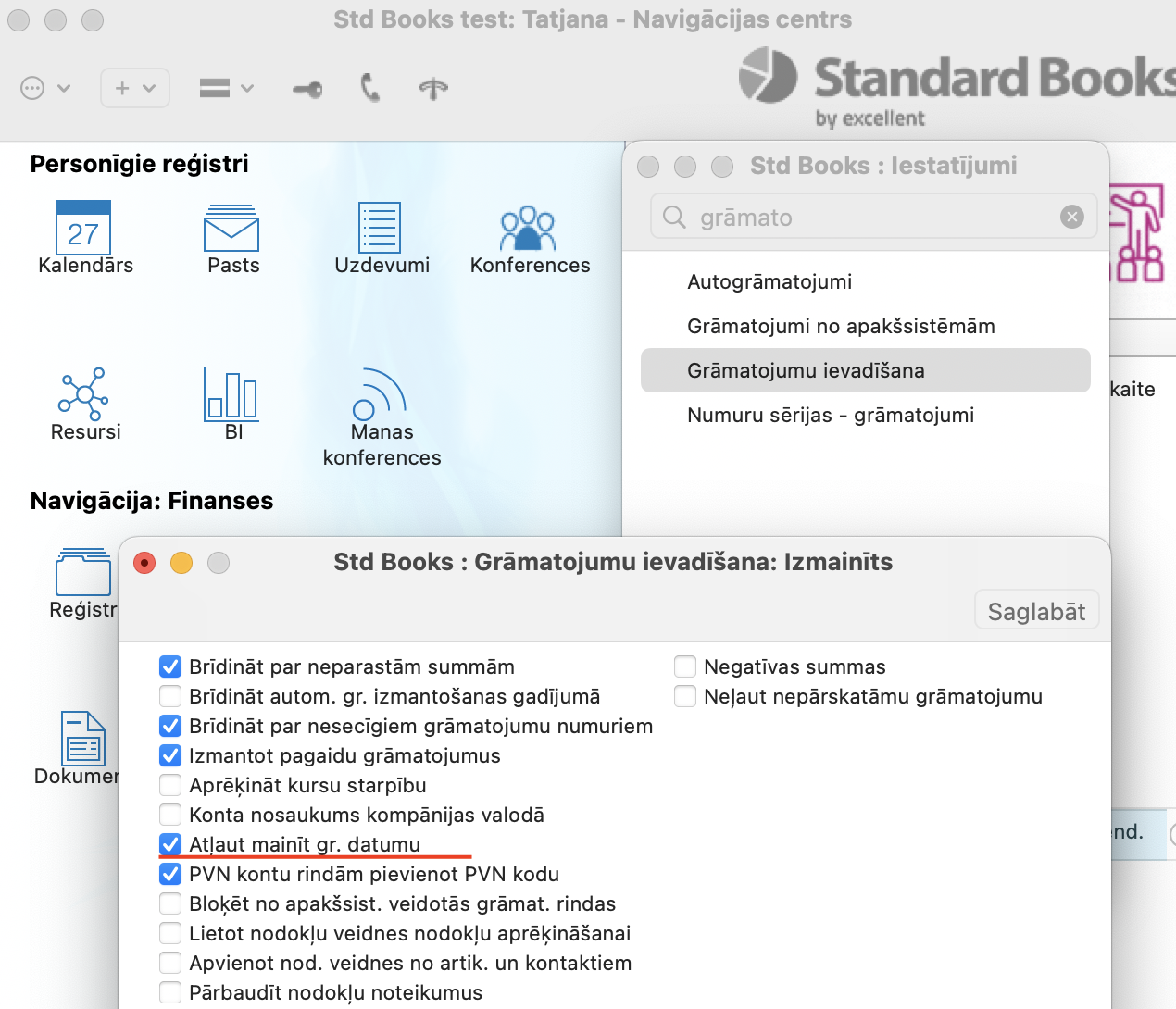The width and height of the screenshot is (1176, 1009).
Task: Expand the module list dropdown in toolbar
Action: click(226, 89)
